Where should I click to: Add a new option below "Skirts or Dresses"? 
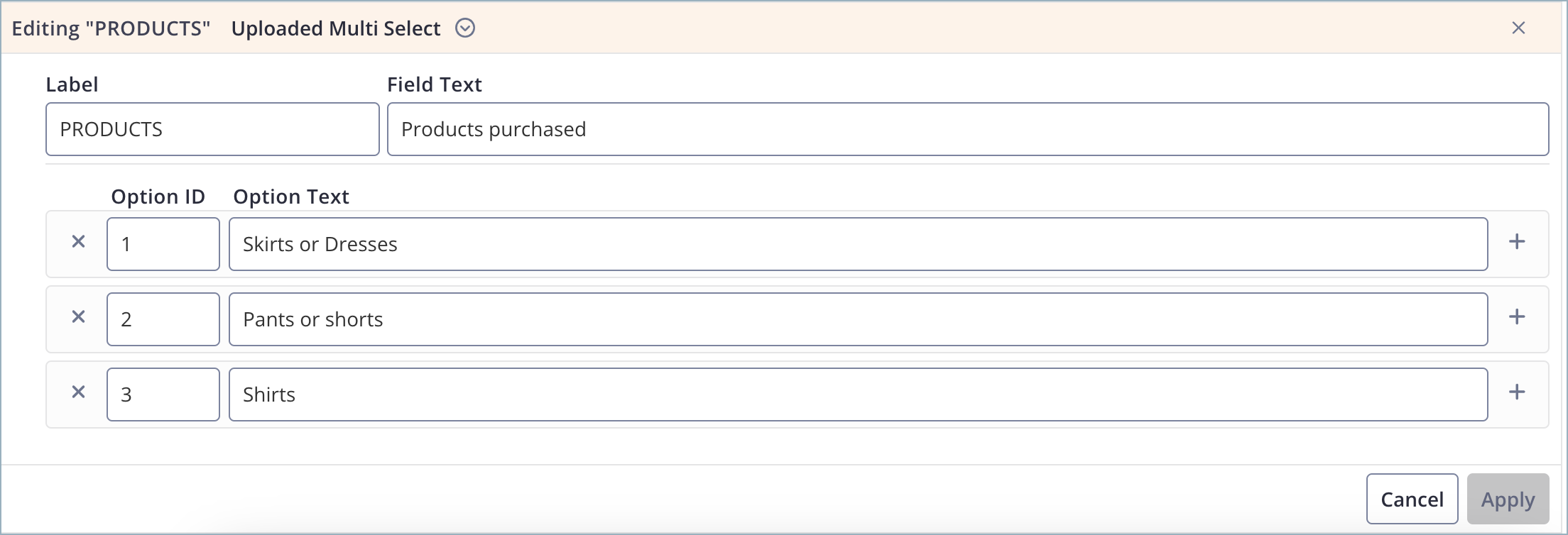[x=1518, y=242]
